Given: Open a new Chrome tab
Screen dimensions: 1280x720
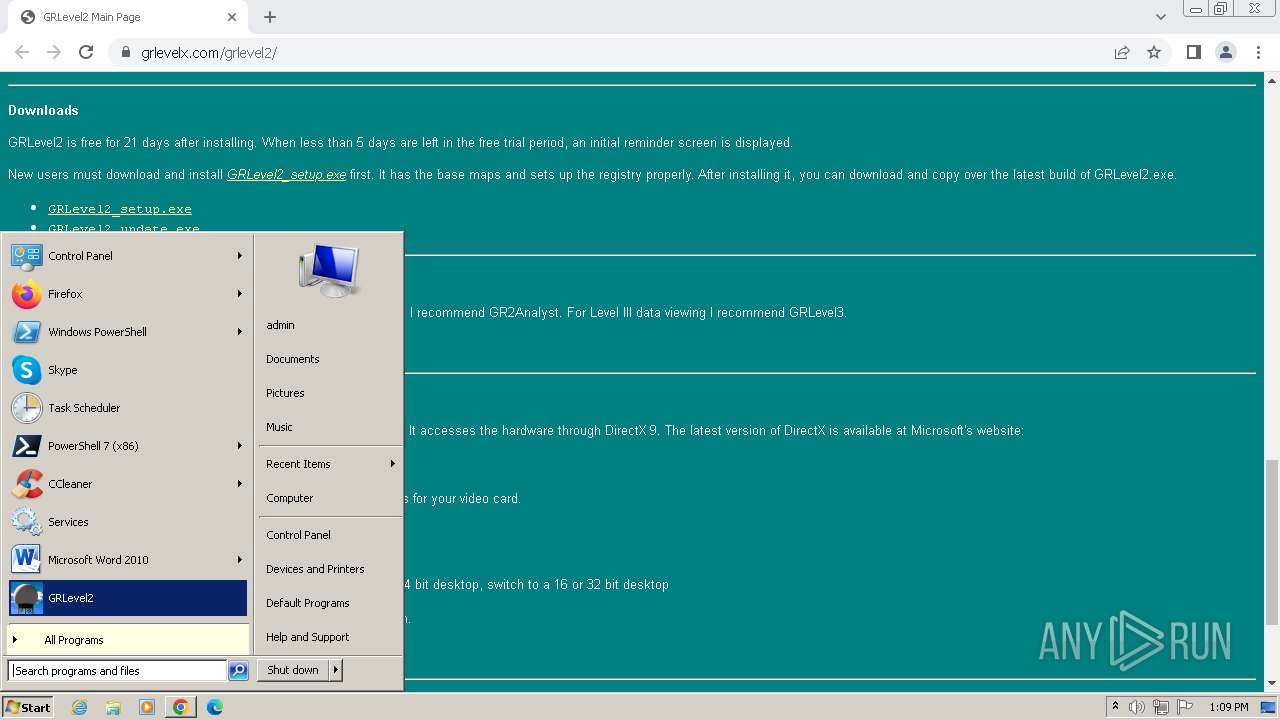Looking at the screenshot, I should pyautogui.click(x=270, y=17).
